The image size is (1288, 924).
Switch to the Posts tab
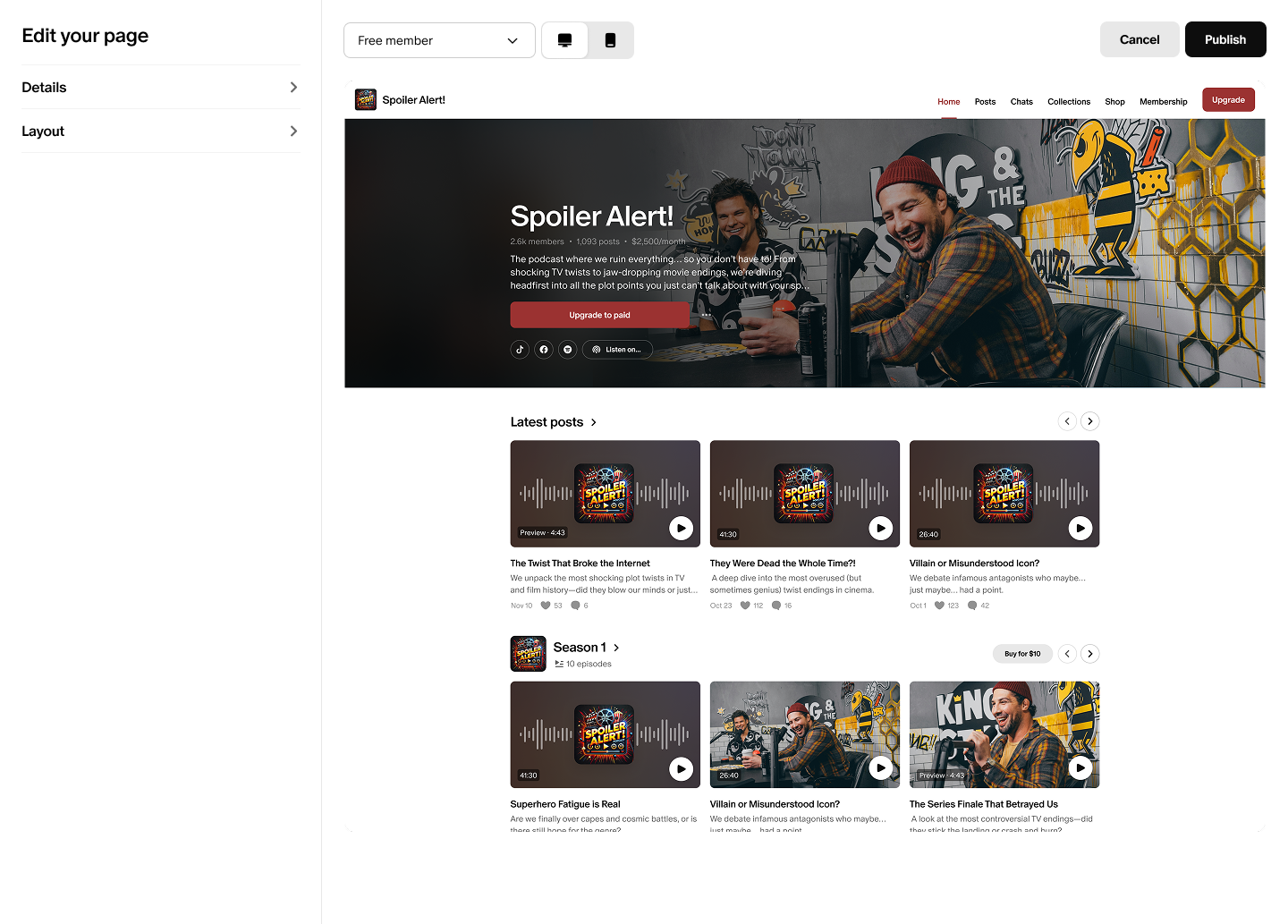pos(985,101)
